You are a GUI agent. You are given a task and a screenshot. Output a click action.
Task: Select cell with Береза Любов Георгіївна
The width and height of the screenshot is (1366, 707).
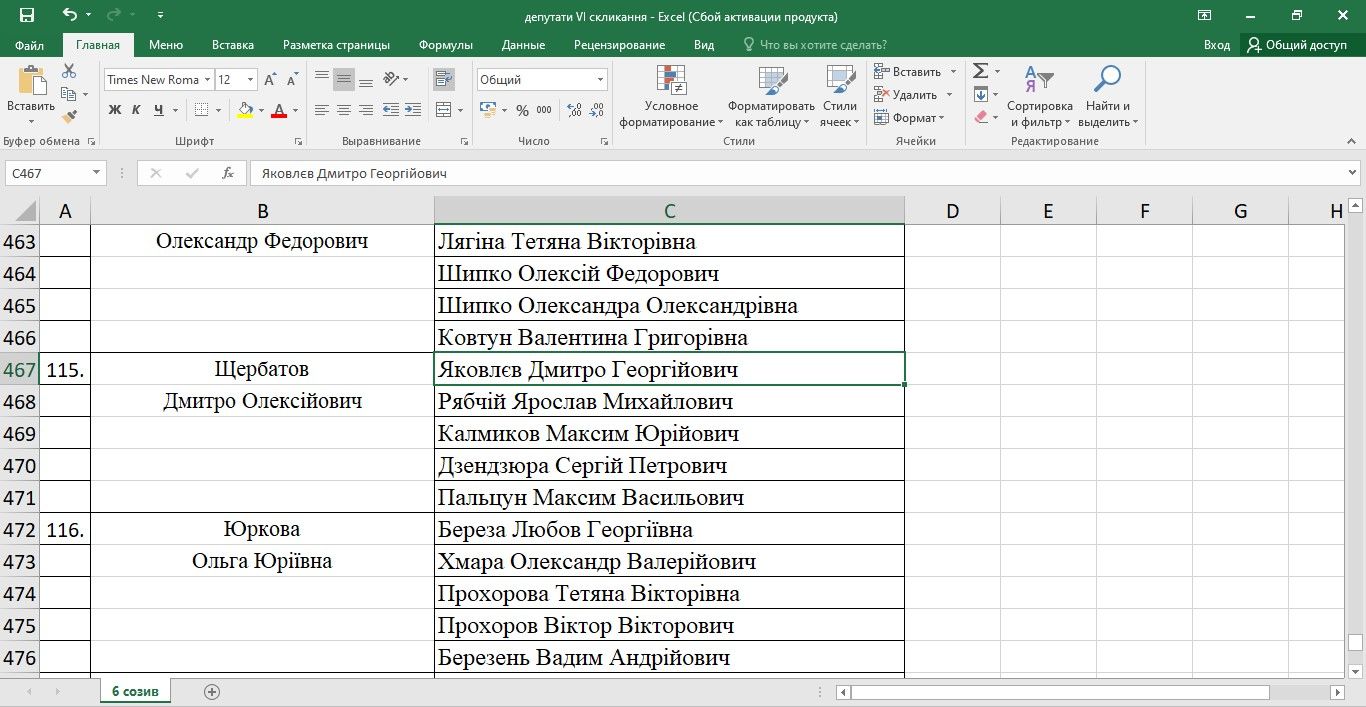pyautogui.click(x=668, y=530)
